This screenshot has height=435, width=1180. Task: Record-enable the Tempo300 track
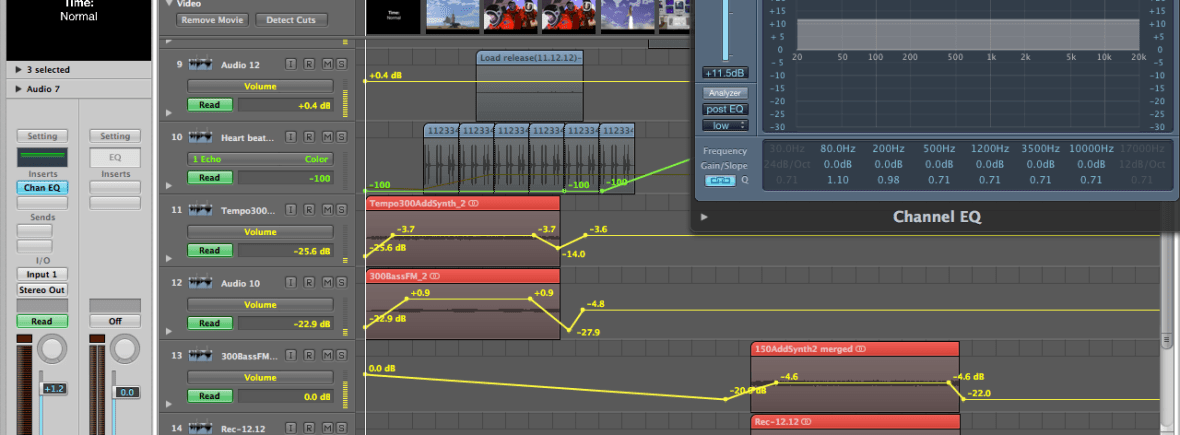pyautogui.click(x=309, y=211)
